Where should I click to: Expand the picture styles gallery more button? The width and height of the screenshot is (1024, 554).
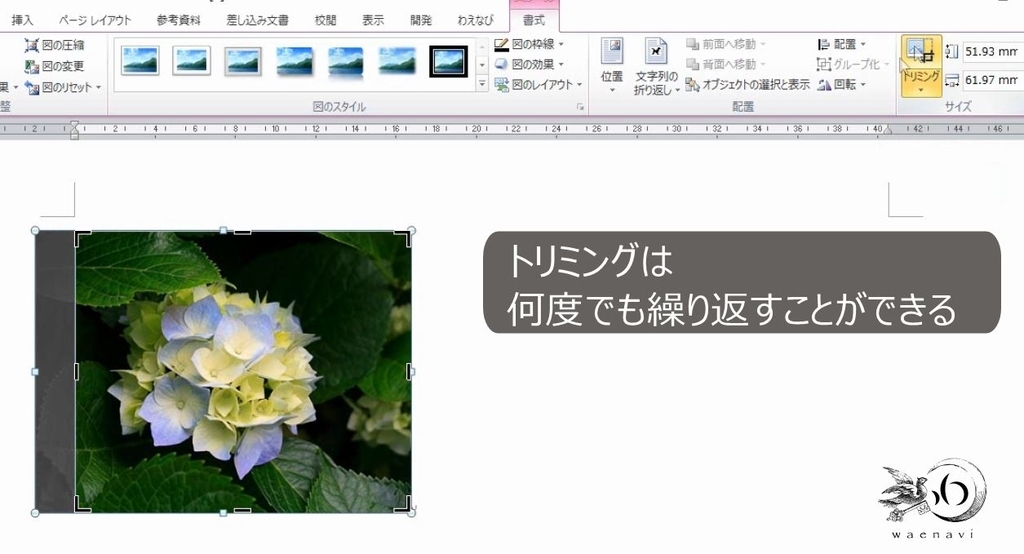tap(482, 84)
